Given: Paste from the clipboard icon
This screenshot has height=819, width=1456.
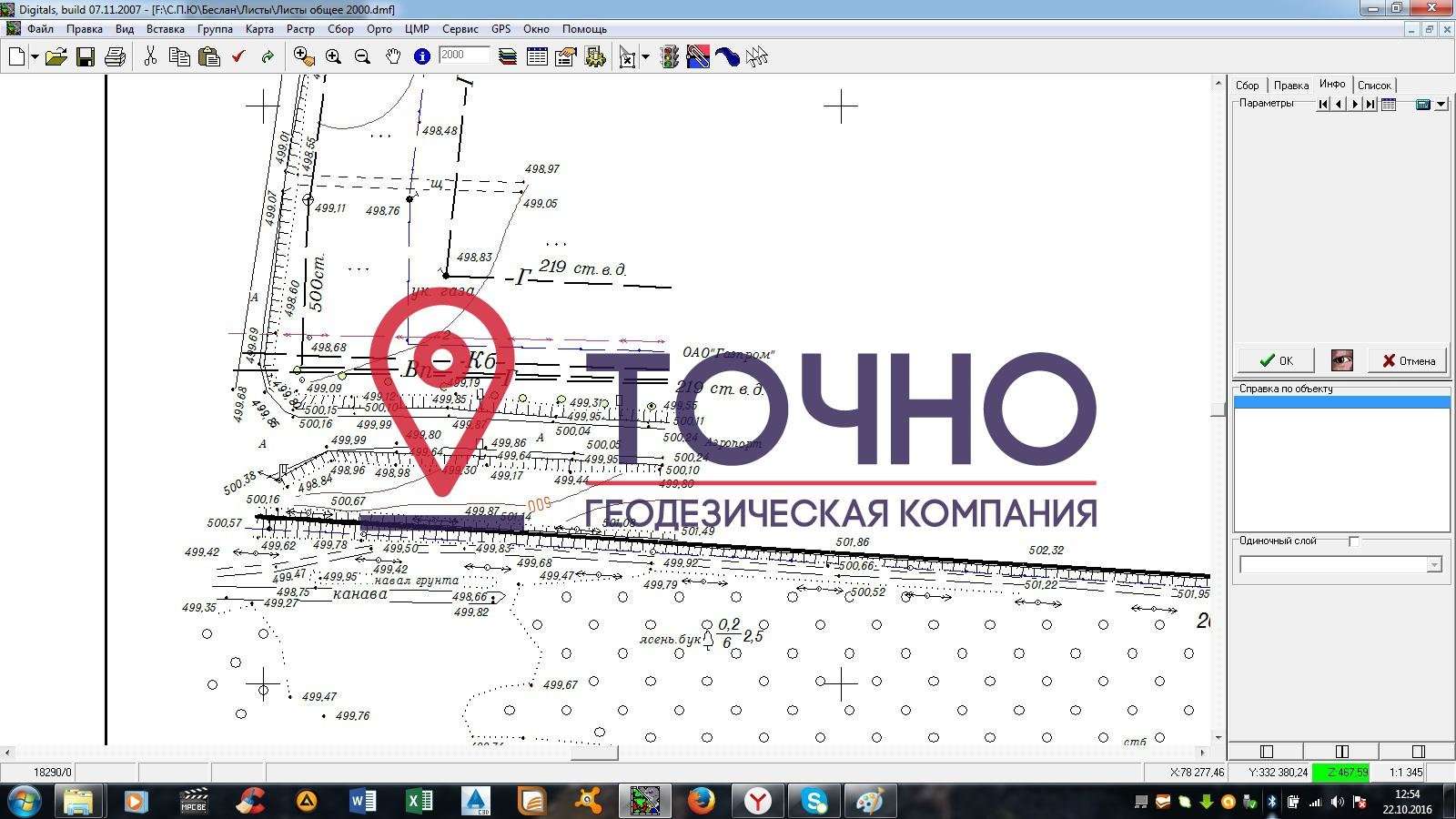Looking at the screenshot, I should point(209,57).
